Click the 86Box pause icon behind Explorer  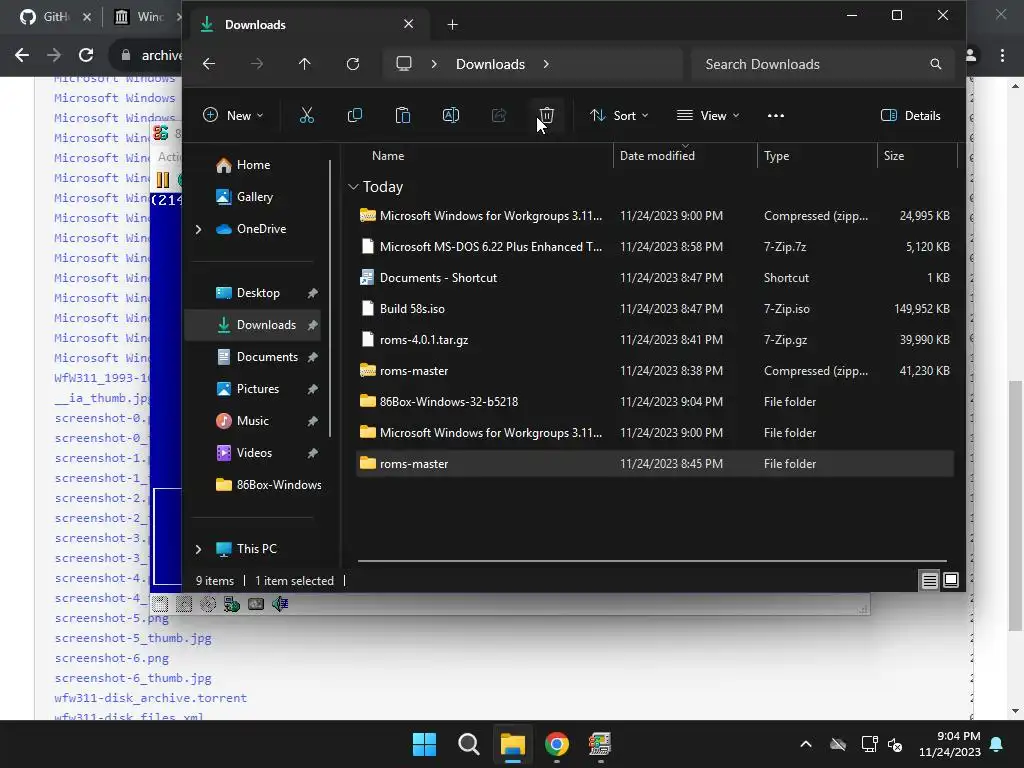[x=163, y=180]
